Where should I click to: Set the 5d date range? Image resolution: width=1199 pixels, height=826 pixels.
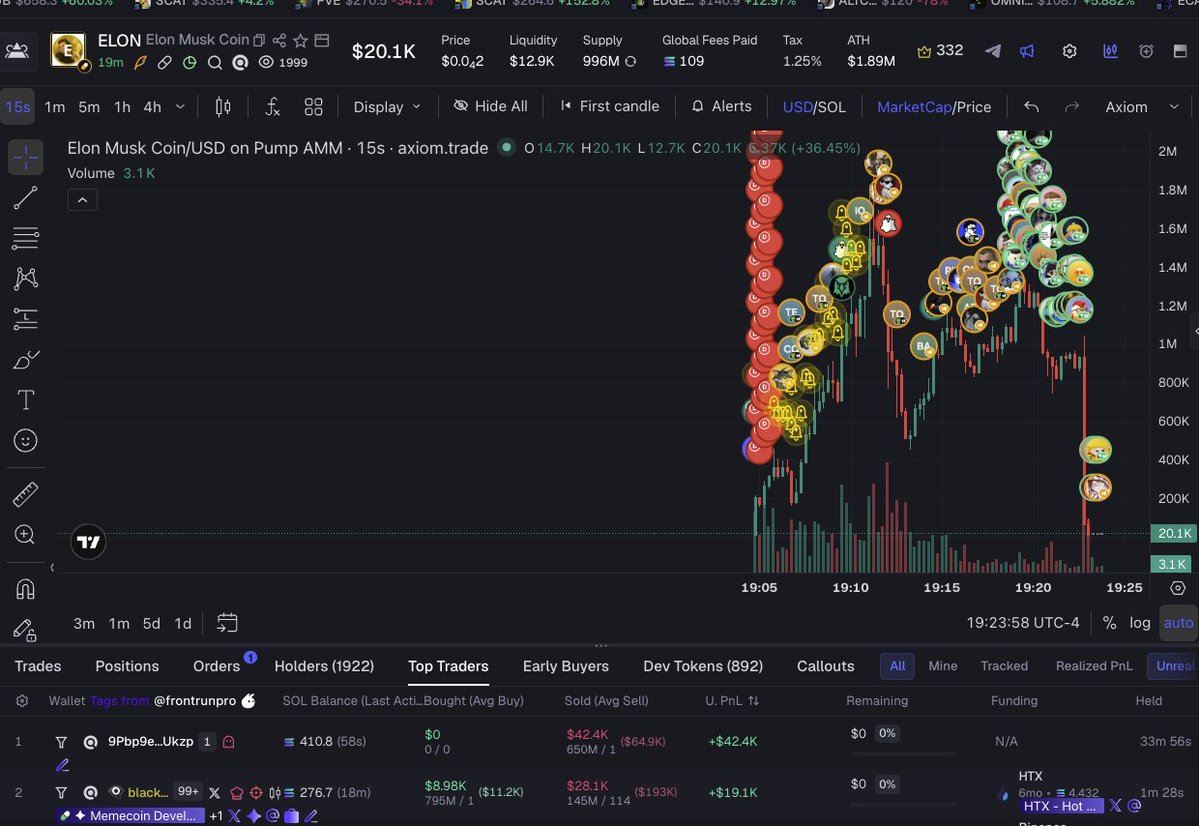[151, 623]
